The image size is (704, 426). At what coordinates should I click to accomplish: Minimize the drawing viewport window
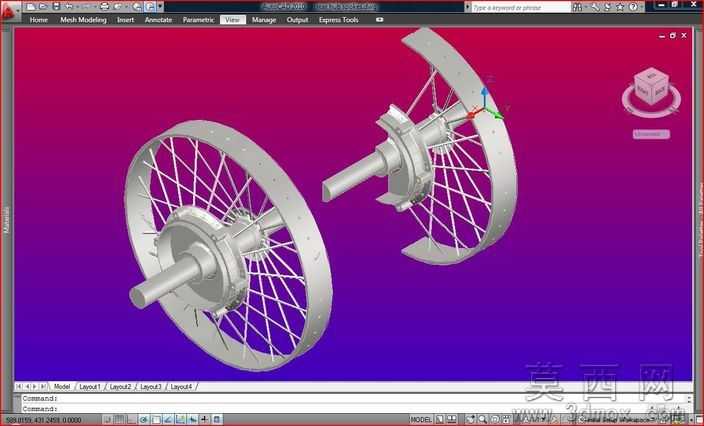662,36
